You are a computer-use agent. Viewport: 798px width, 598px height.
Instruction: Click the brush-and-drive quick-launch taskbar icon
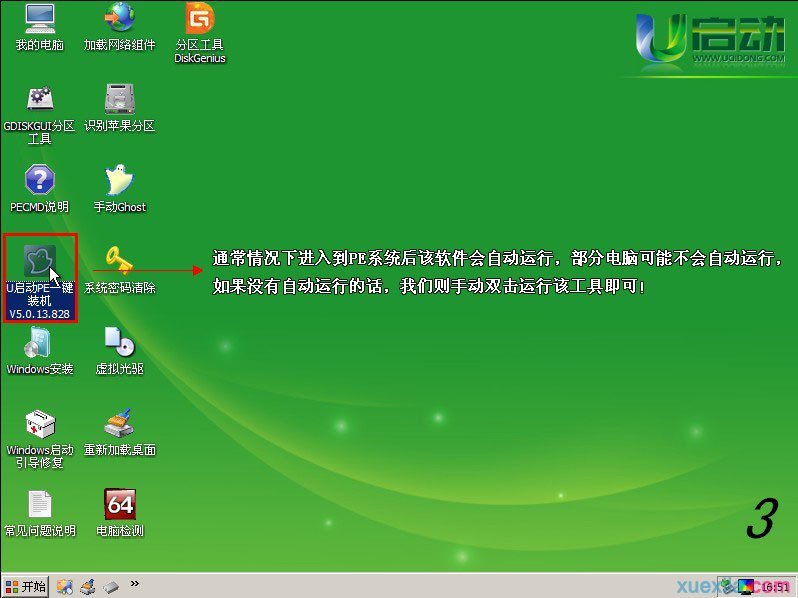point(88,587)
